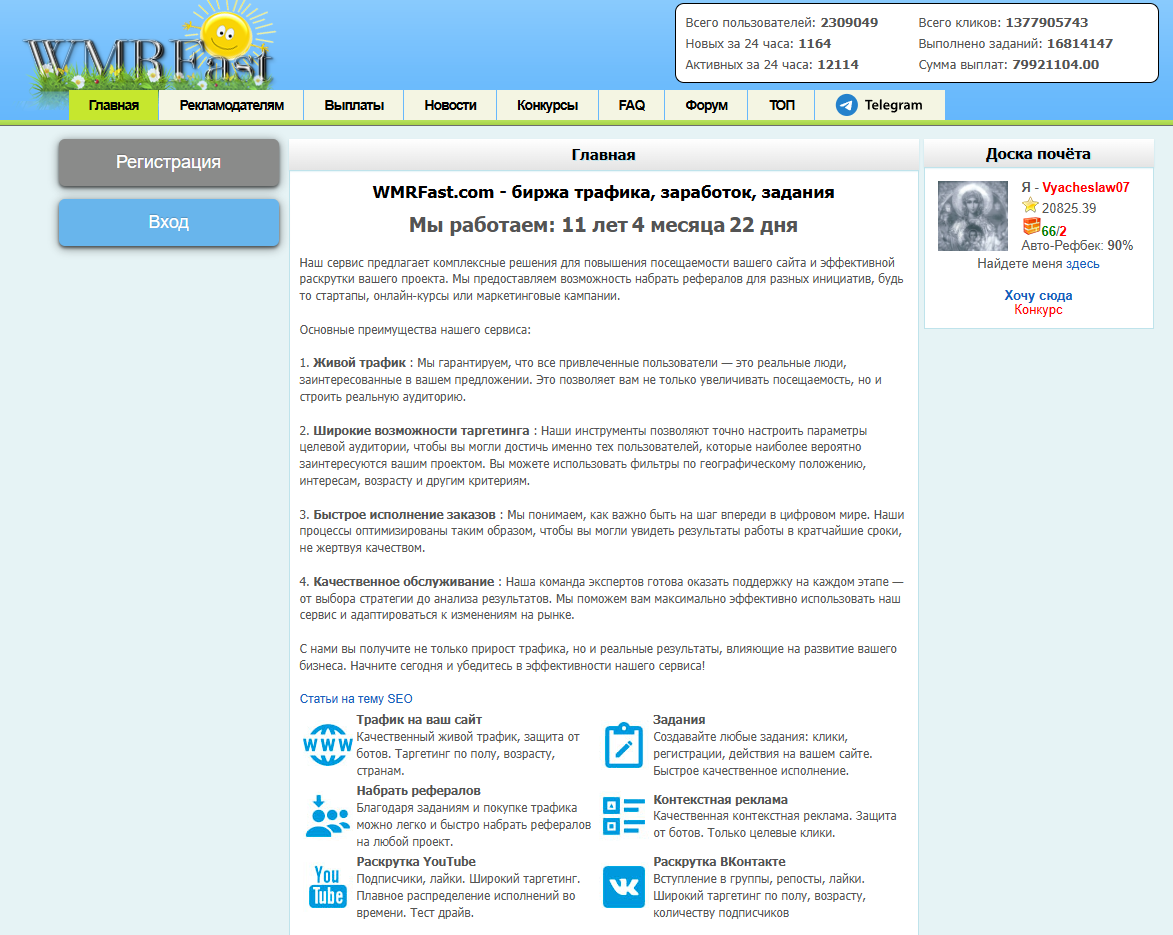Go to the Выплаты menu tab
This screenshot has width=1173, height=935.
pyautogui.click(x=354, y=105)
